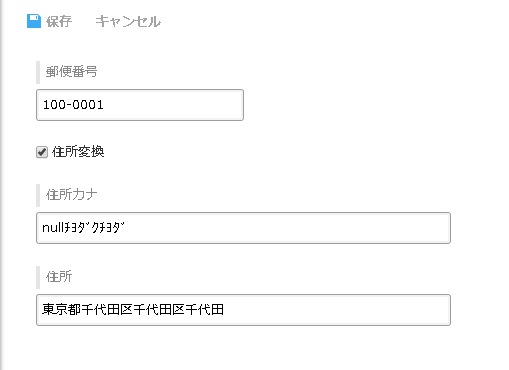Focus the 住所カナ input field
509x370 pixels.
(x=243, y=228)
